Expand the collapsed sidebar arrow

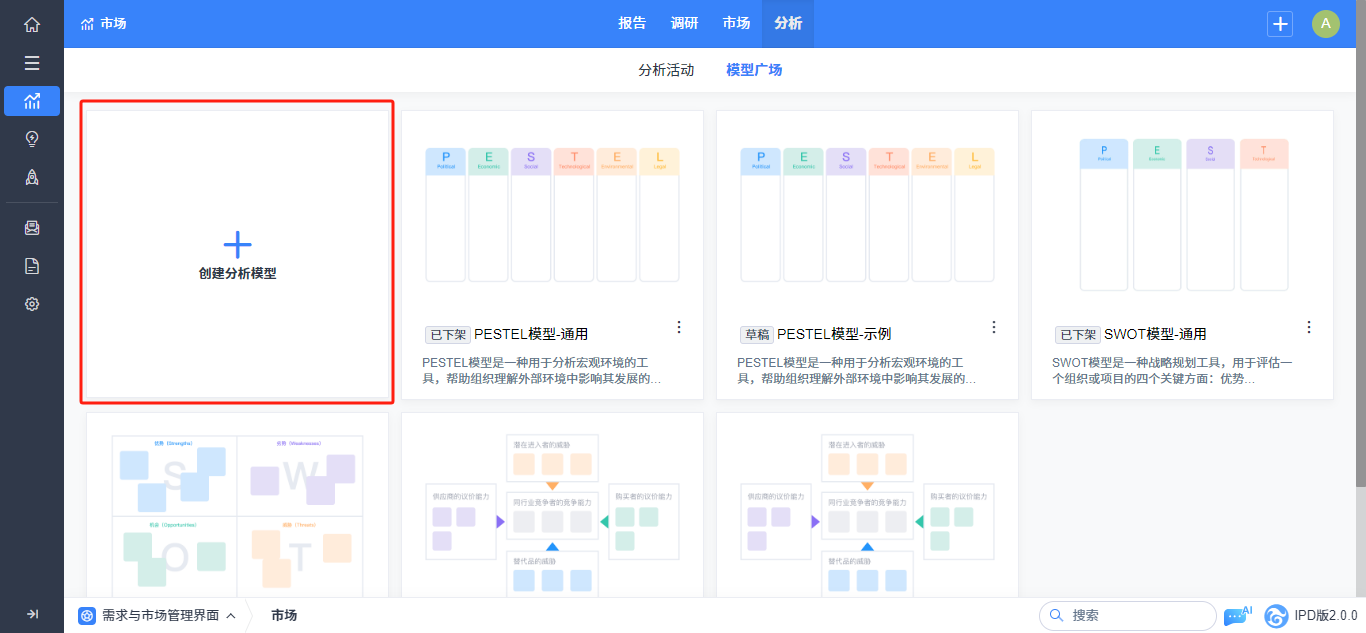pyautogui.click(x=32, y=614)
